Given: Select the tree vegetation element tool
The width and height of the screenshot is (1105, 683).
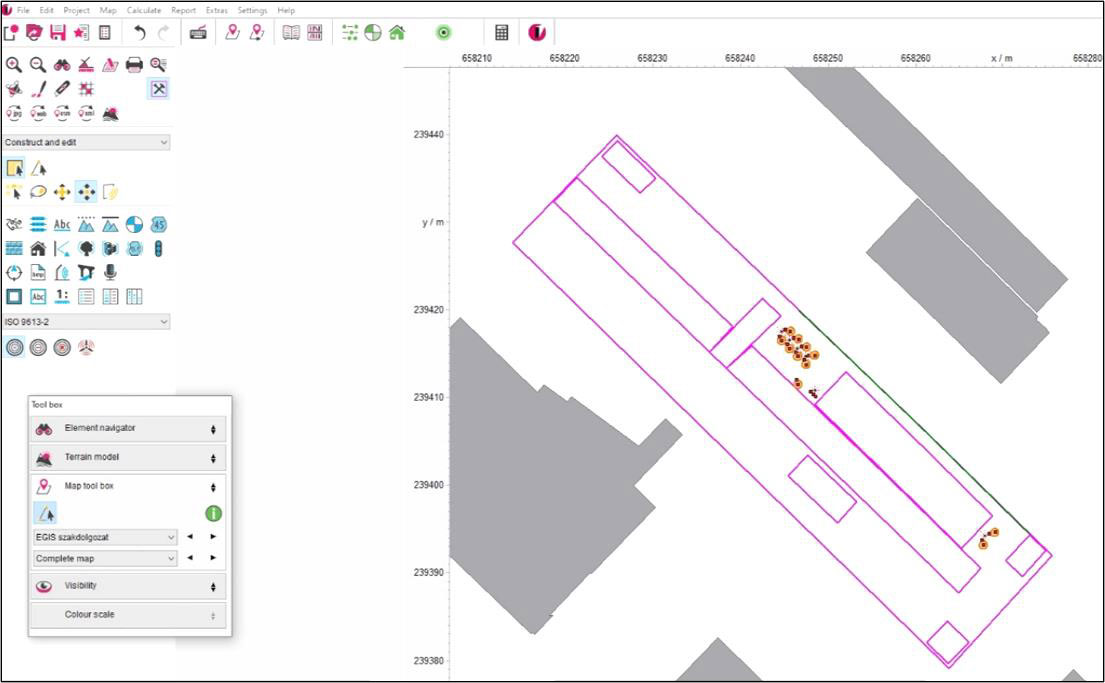Looking at the screenshot, I should [86, 248].
